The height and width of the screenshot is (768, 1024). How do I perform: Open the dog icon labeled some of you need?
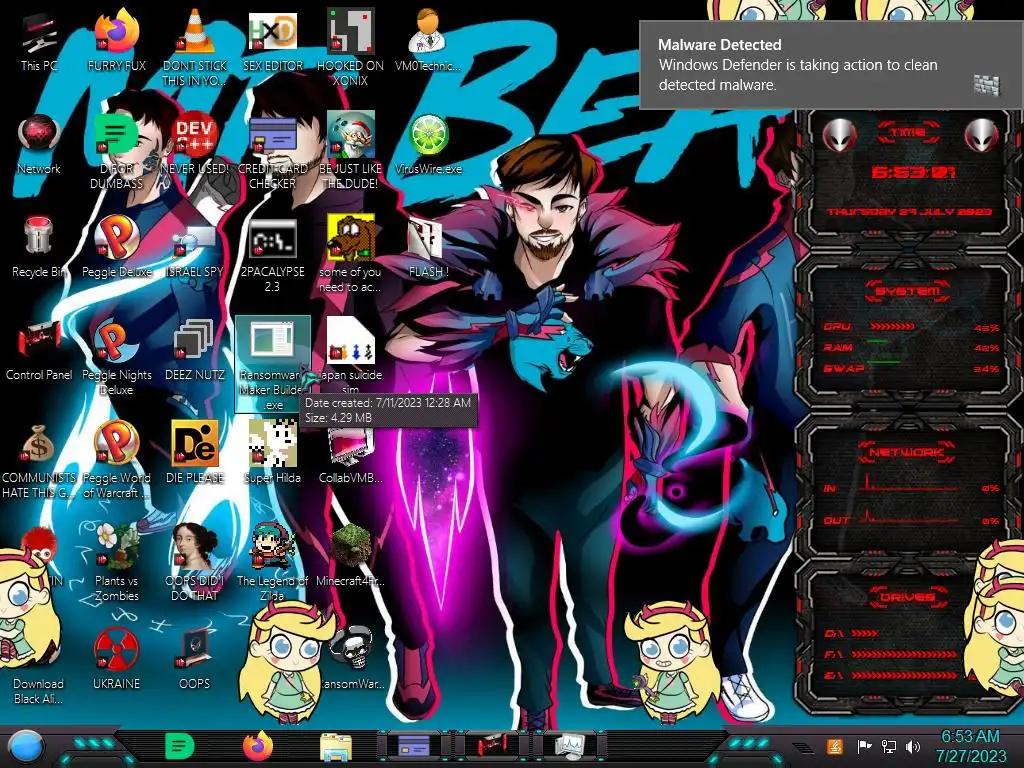click(350, 253)
